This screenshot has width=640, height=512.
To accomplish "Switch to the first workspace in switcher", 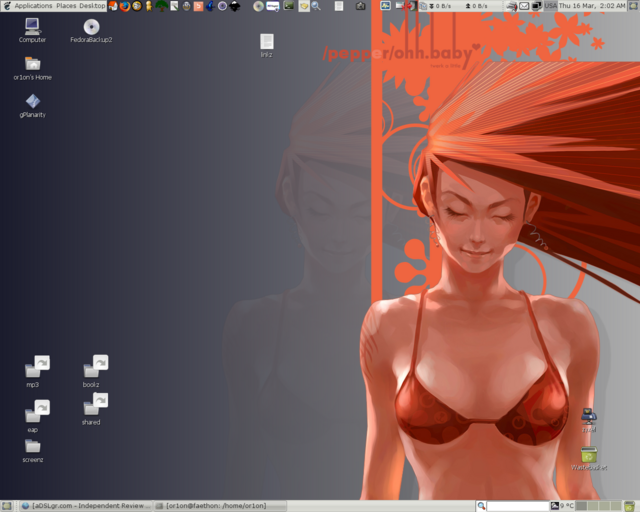I will point(581,506).
